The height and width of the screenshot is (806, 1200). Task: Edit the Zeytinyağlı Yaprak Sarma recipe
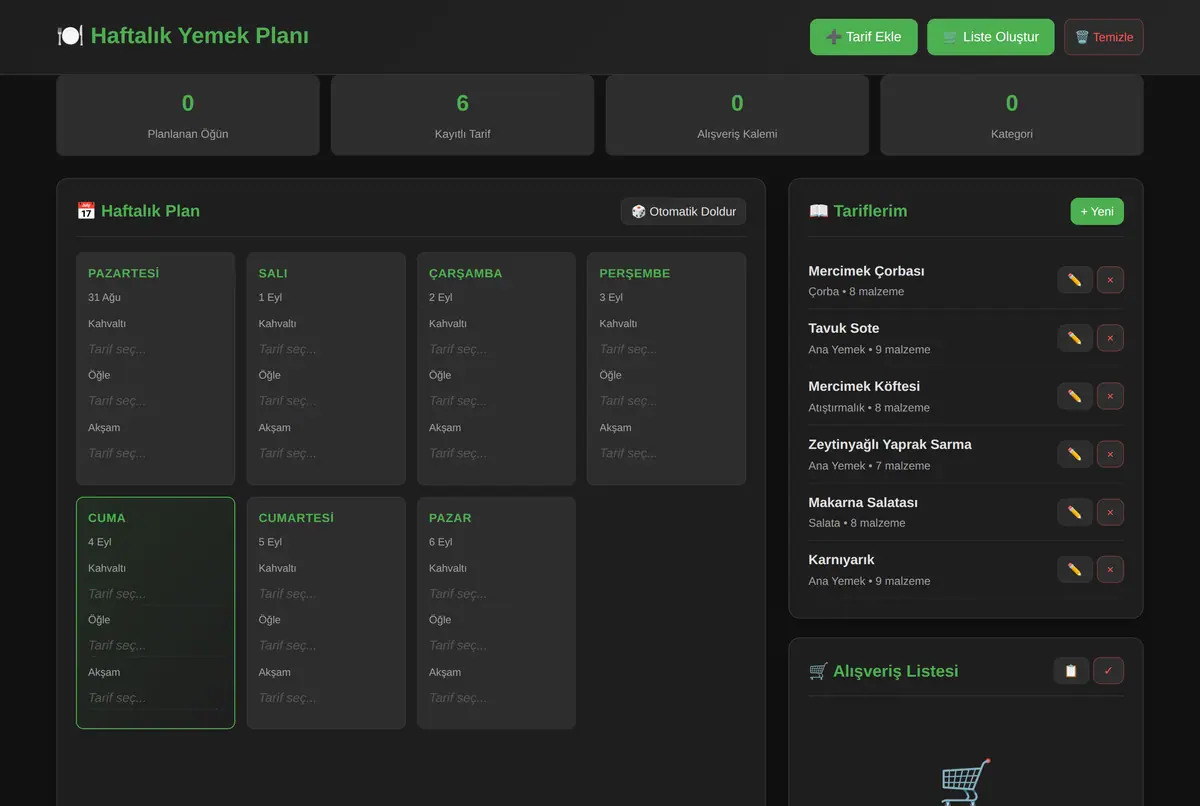pyautogui.click(x=1075, y=454)
